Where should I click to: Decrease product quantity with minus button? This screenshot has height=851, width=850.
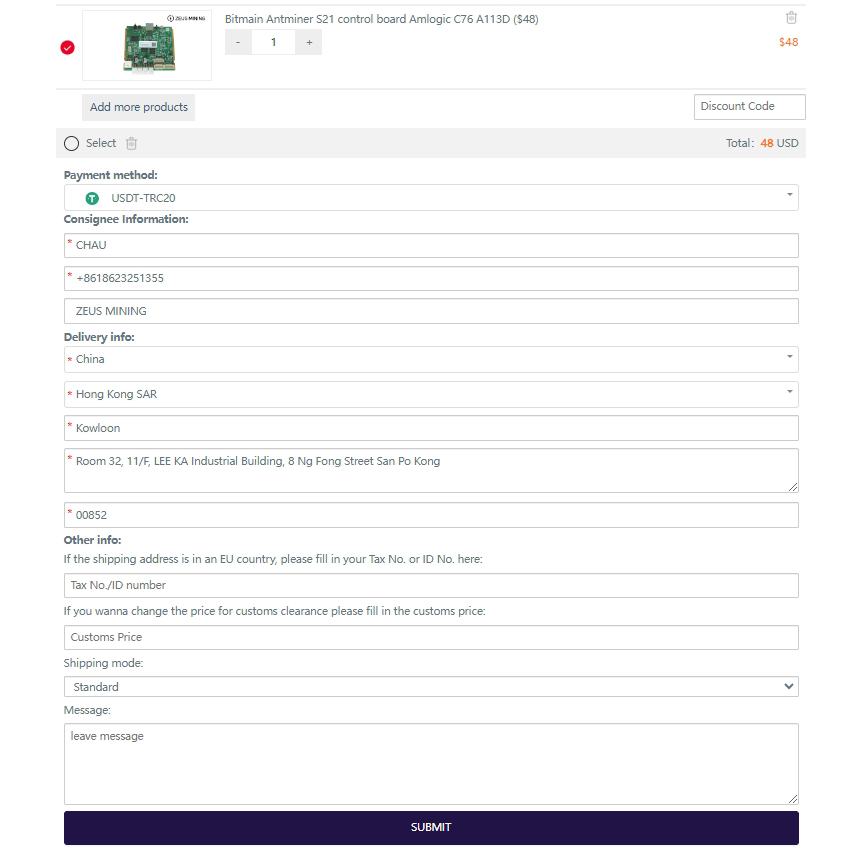click(x=238, y=42)
